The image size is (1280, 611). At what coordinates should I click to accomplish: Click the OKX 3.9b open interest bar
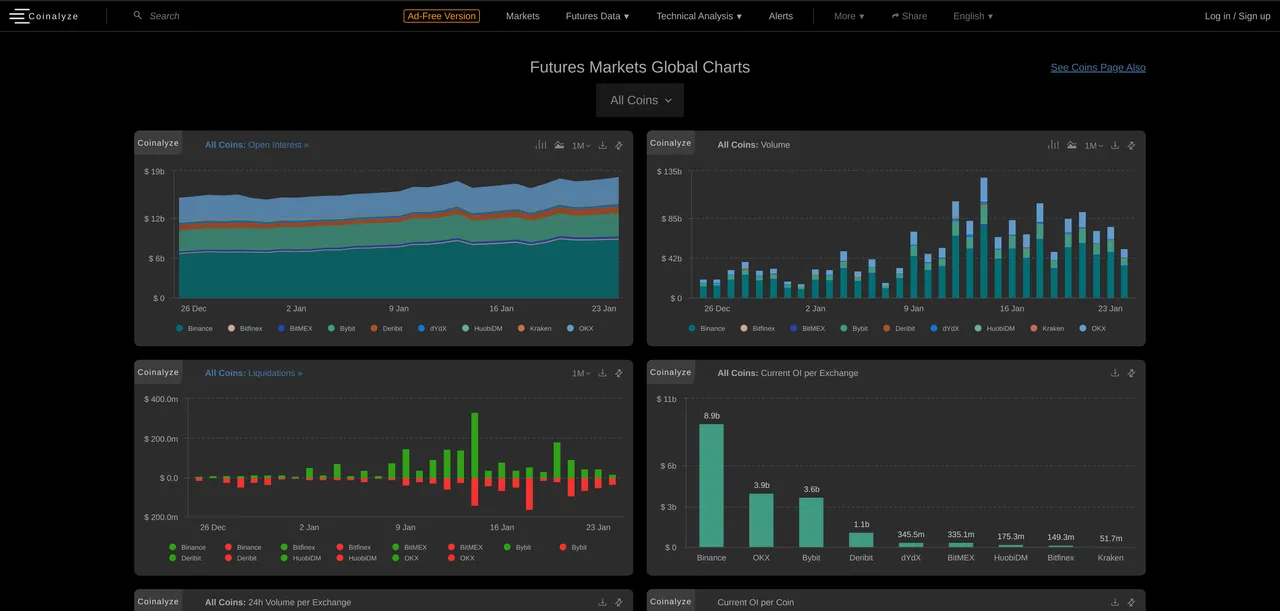761,520
